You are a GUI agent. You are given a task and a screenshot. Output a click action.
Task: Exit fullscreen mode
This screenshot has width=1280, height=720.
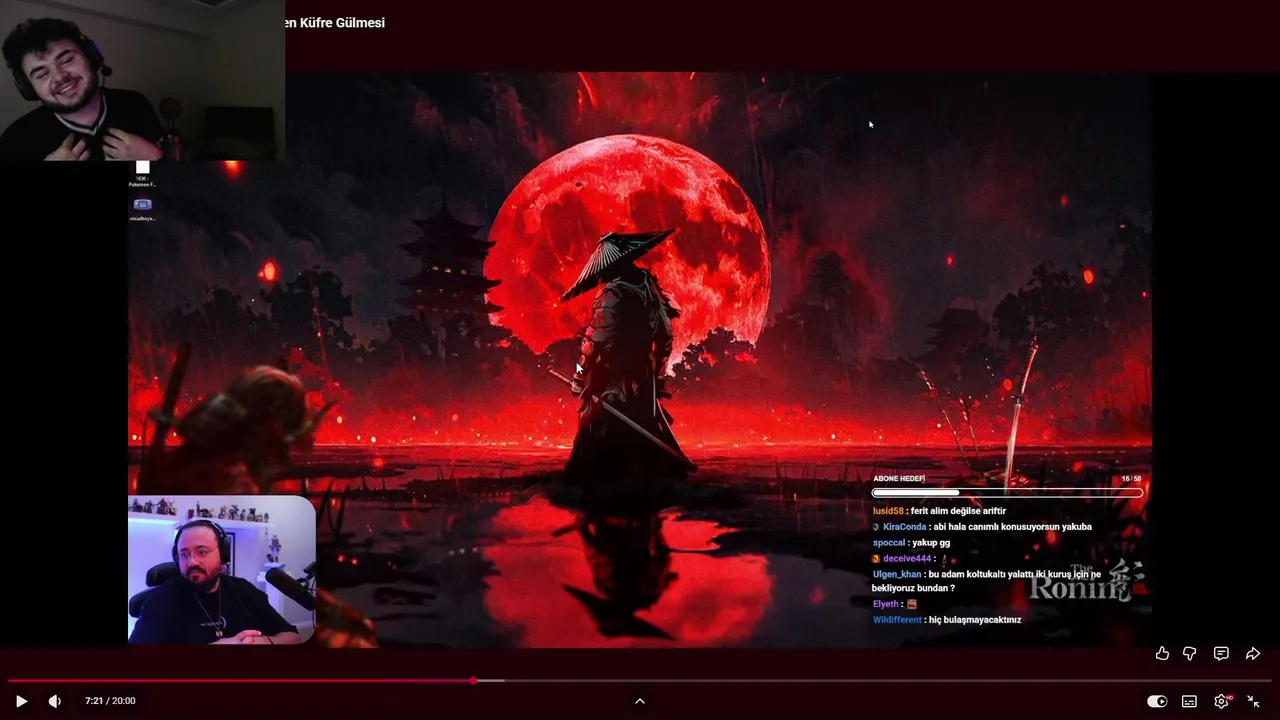click(1253, 701)
